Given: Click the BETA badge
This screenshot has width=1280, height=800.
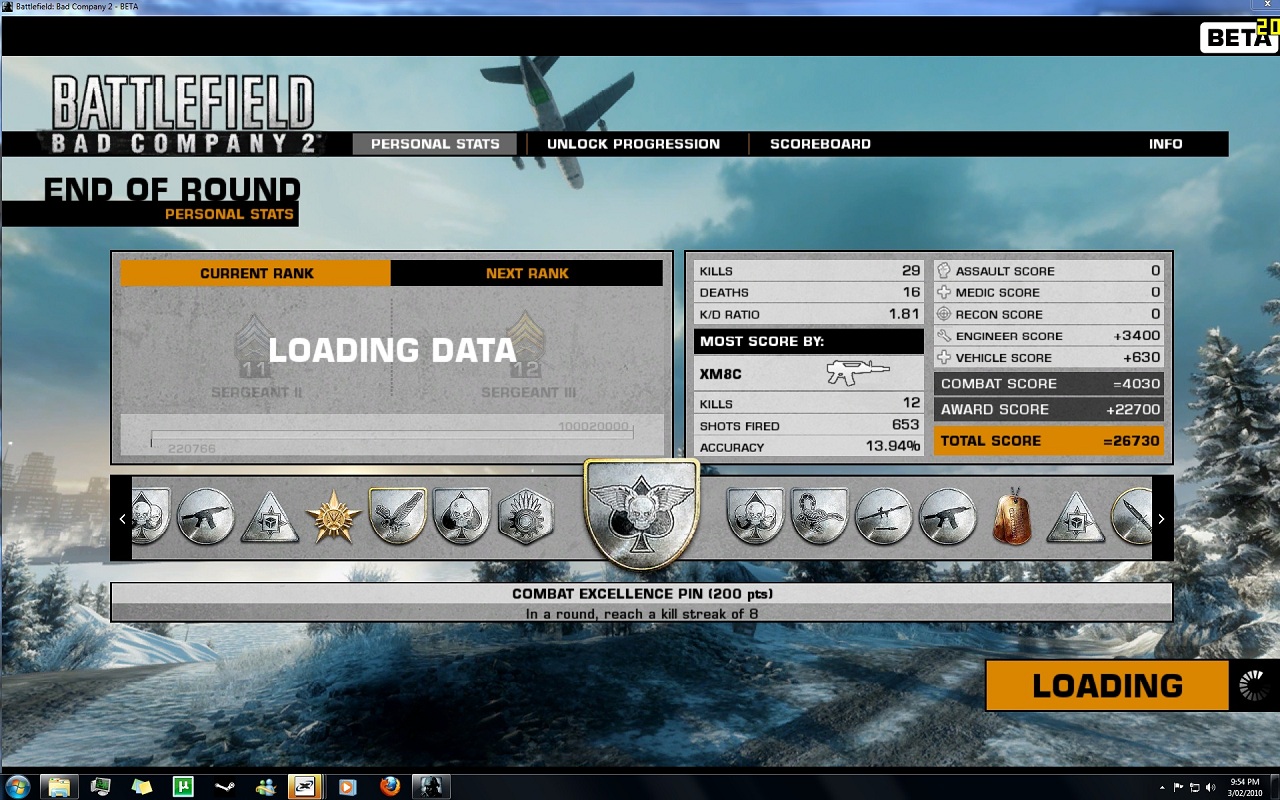Looking at the screenshot, I should (x=1239, y=37).
